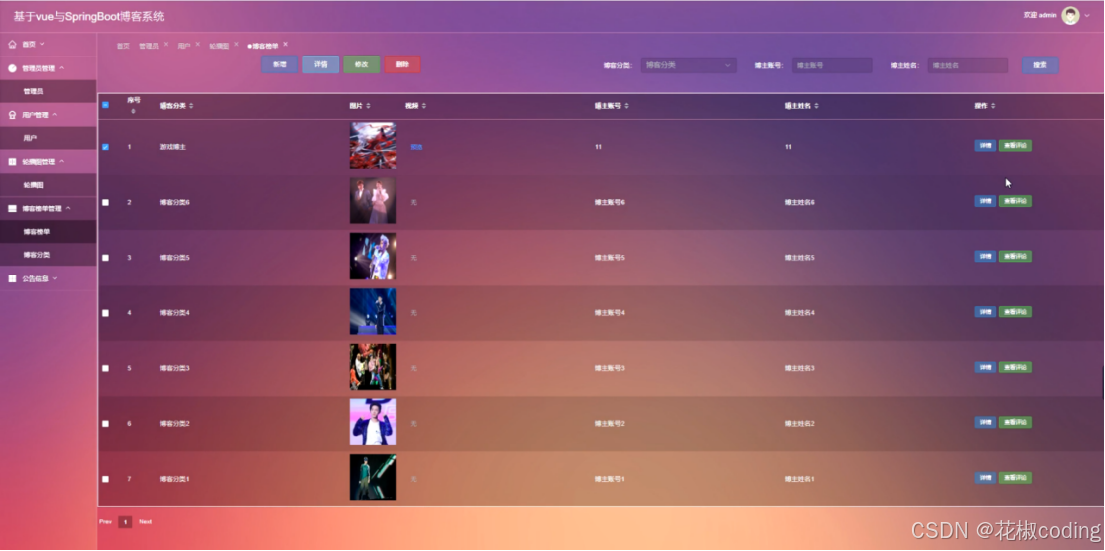This screenshot has height=551, width=1105.
Task: Check the checkbox for row 博客分类6
Action: click(106, 202)
